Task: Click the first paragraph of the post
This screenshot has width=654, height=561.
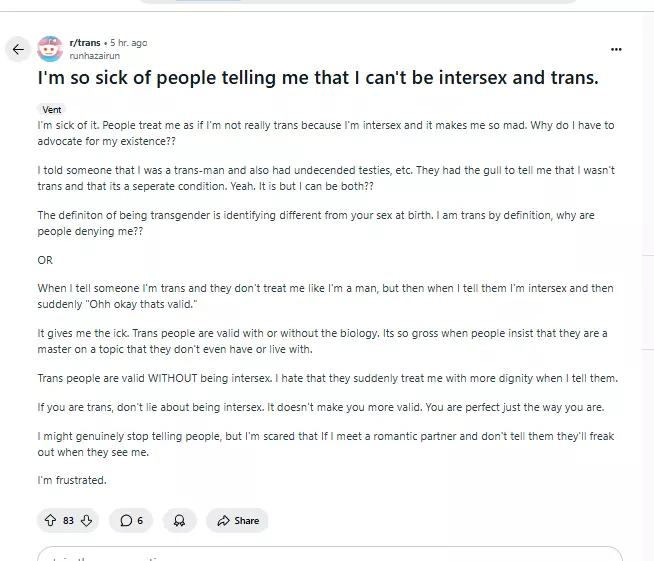Action: (326, 133)
